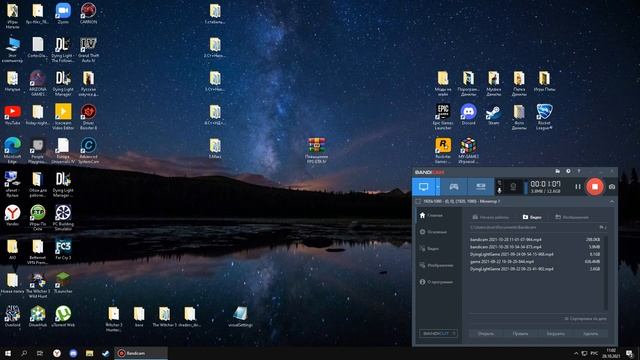Select the Advanced SystemCare desktop icon
640x360 pixels.
coord(88,150)
